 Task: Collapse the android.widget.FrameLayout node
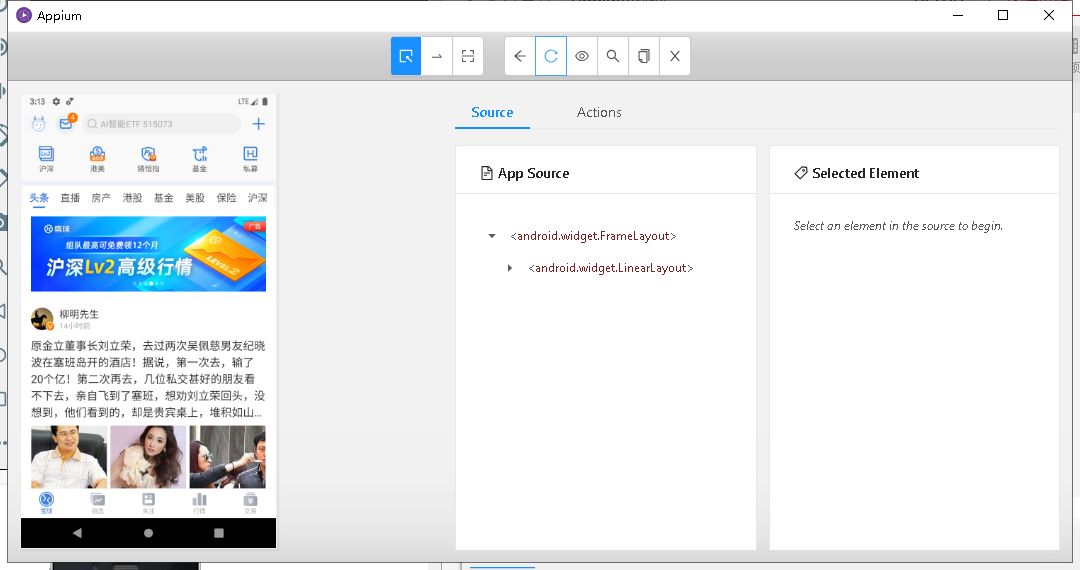click(492, 236)
